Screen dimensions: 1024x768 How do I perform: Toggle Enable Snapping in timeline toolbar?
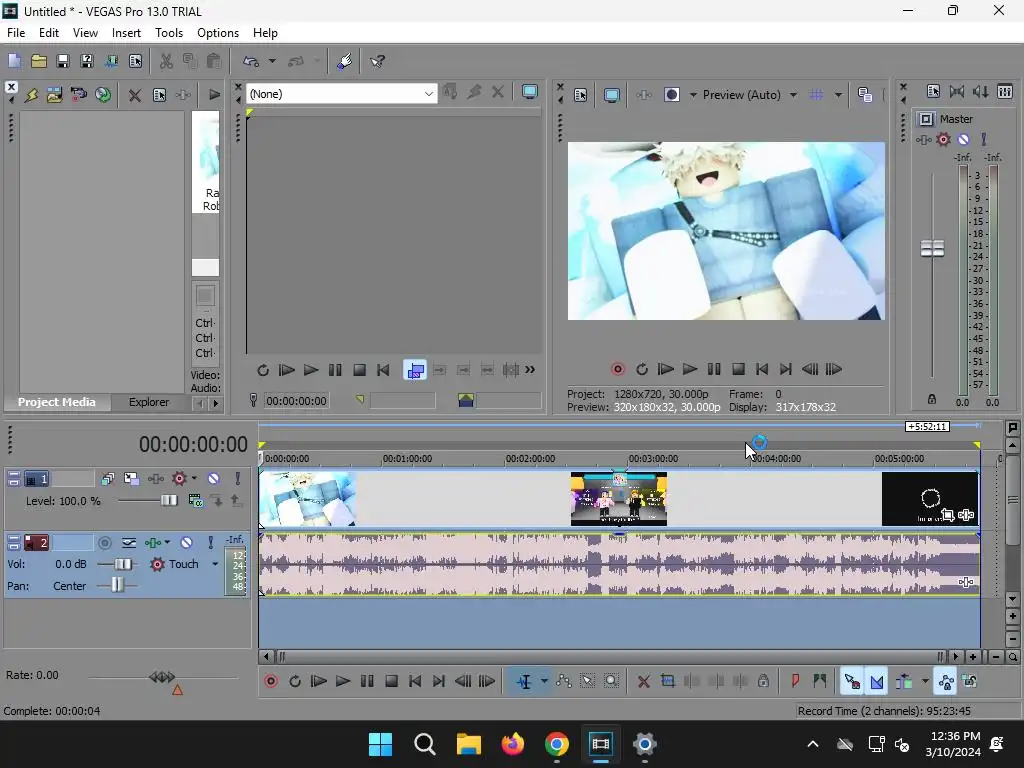[x=852, y=682]
